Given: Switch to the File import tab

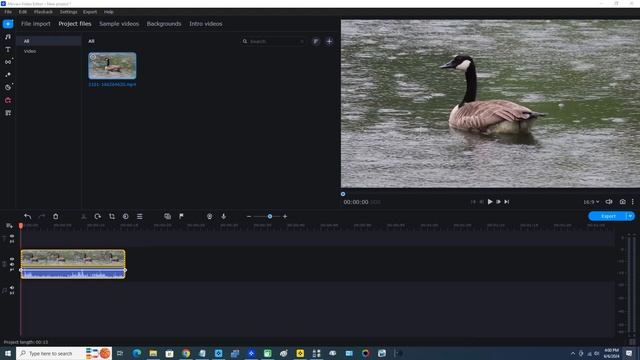Looking at the screenshot, I should [x=36, y=24].
